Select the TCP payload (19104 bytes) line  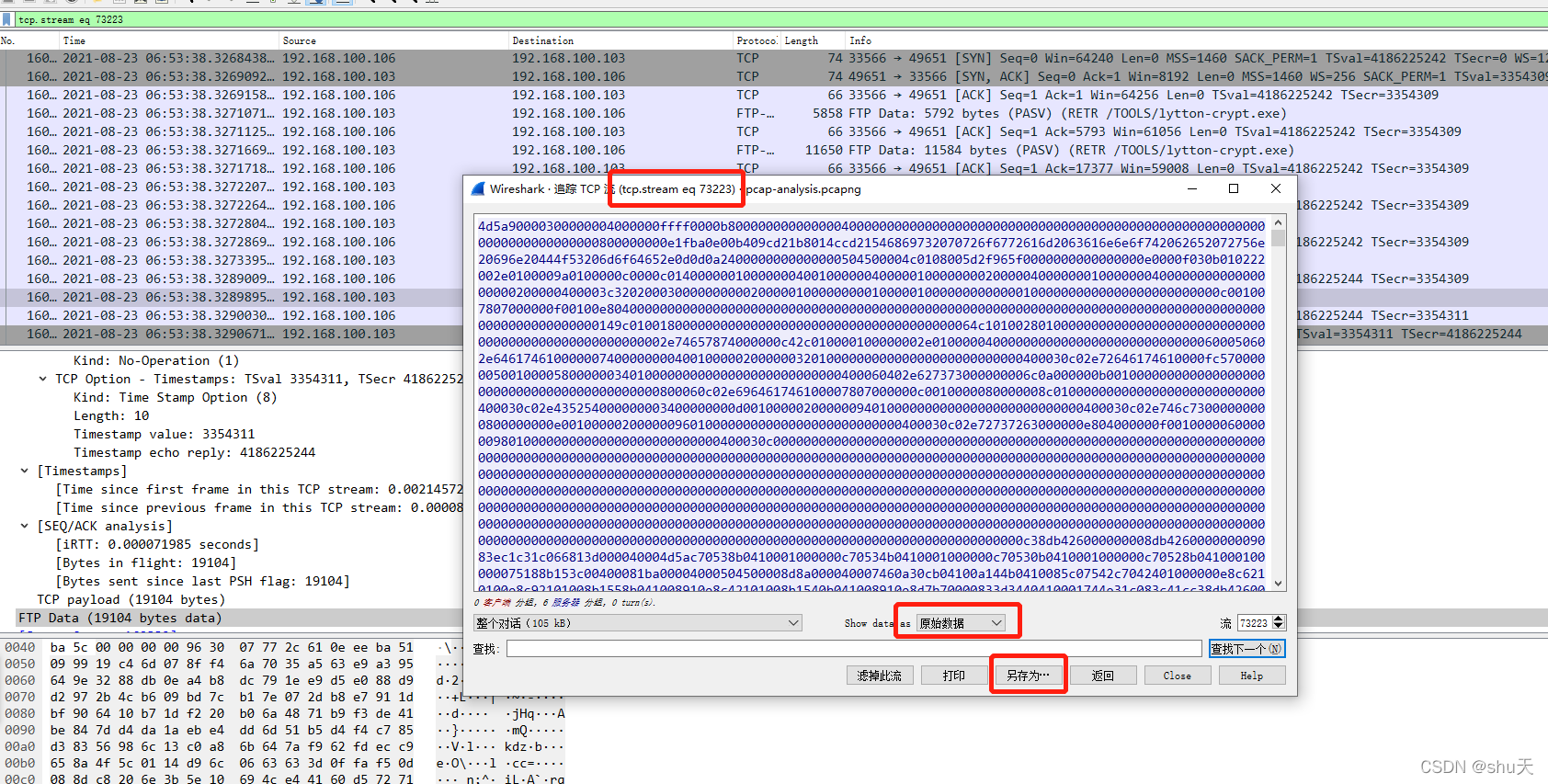pyautogui.click(x=131, y=599)
